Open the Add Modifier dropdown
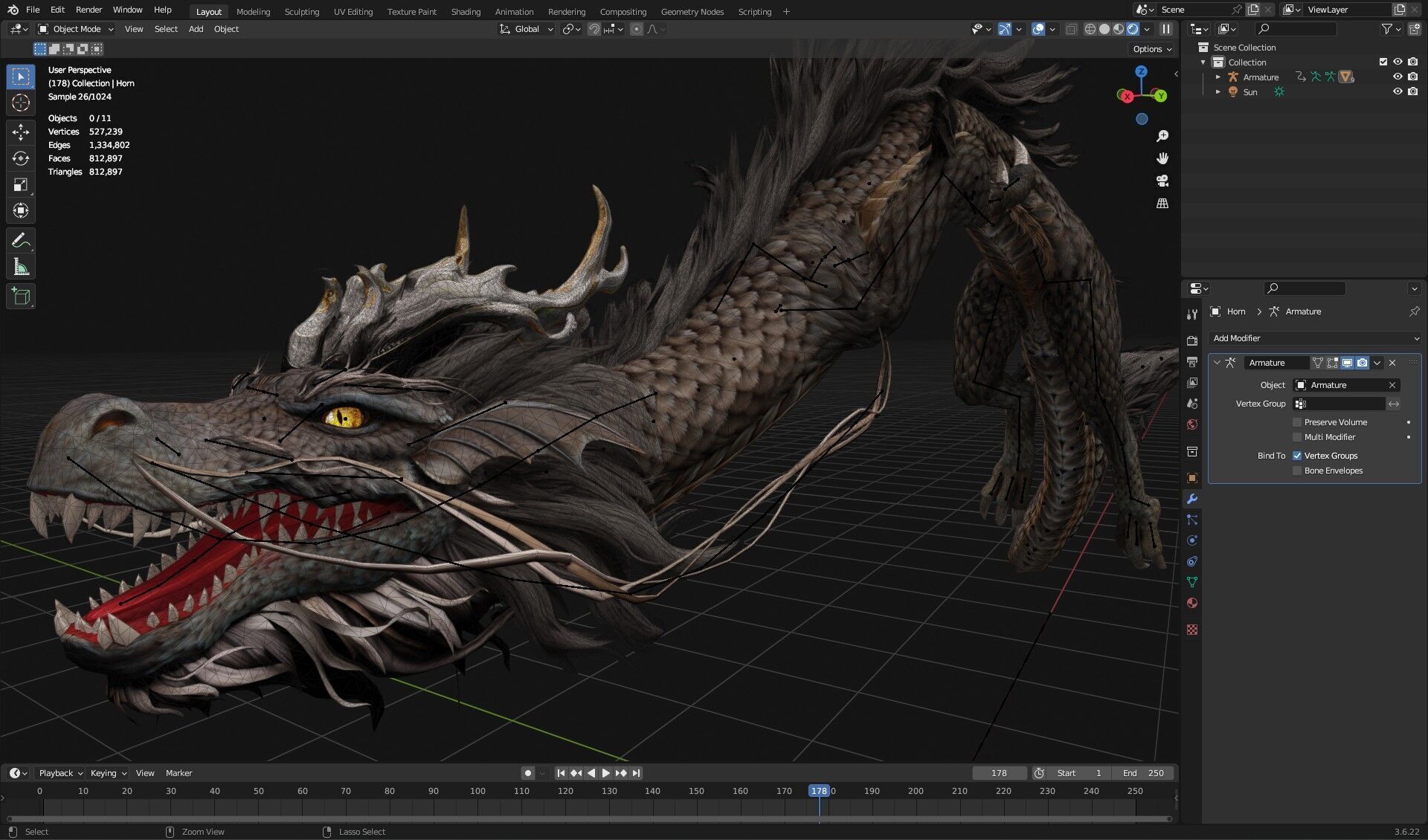 pos(1314,338)
